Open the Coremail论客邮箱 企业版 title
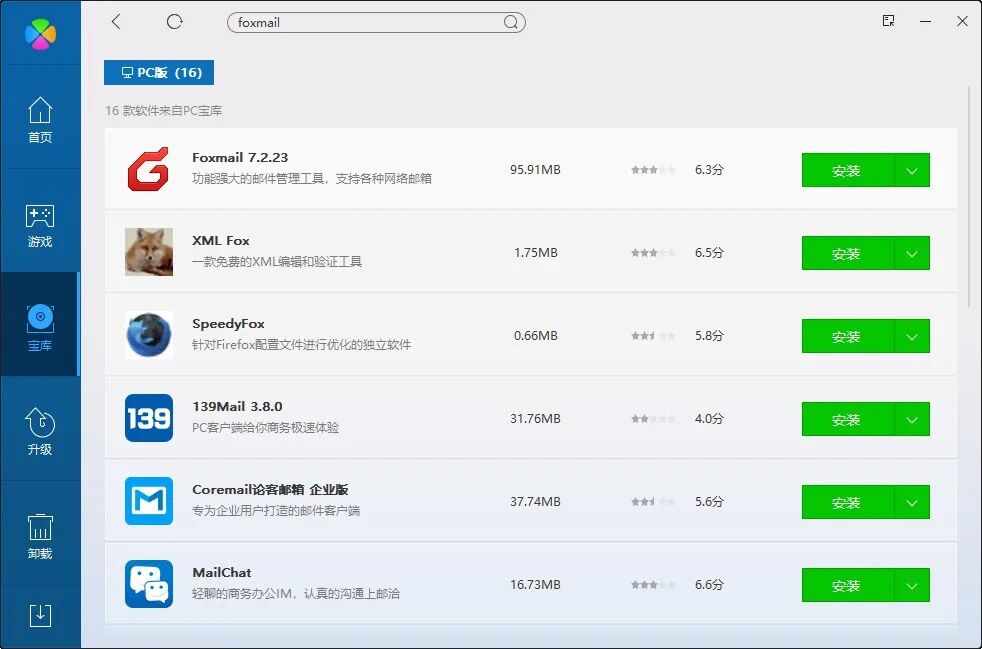 (270, 489)
